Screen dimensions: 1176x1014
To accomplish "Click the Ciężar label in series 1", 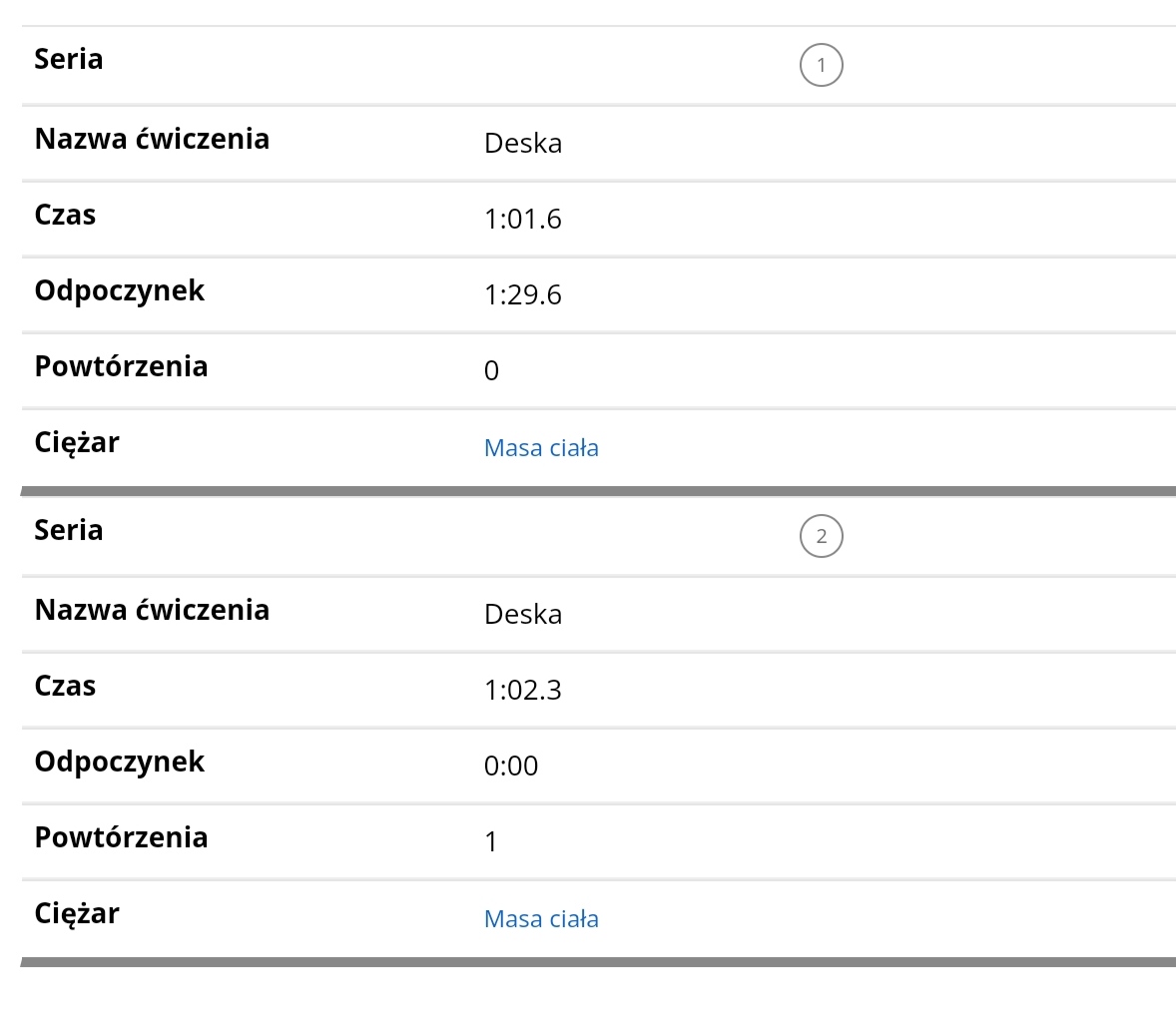I will tap(77, 443).
